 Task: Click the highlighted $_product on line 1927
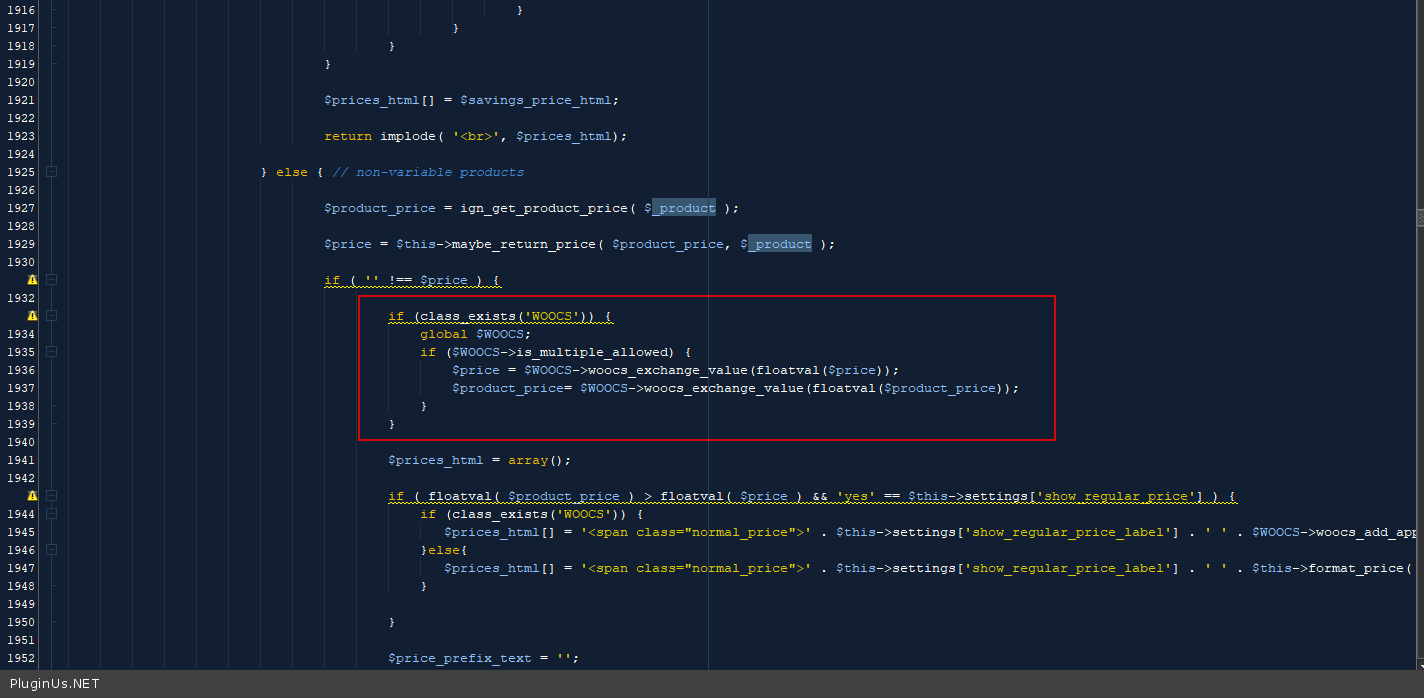680,208
